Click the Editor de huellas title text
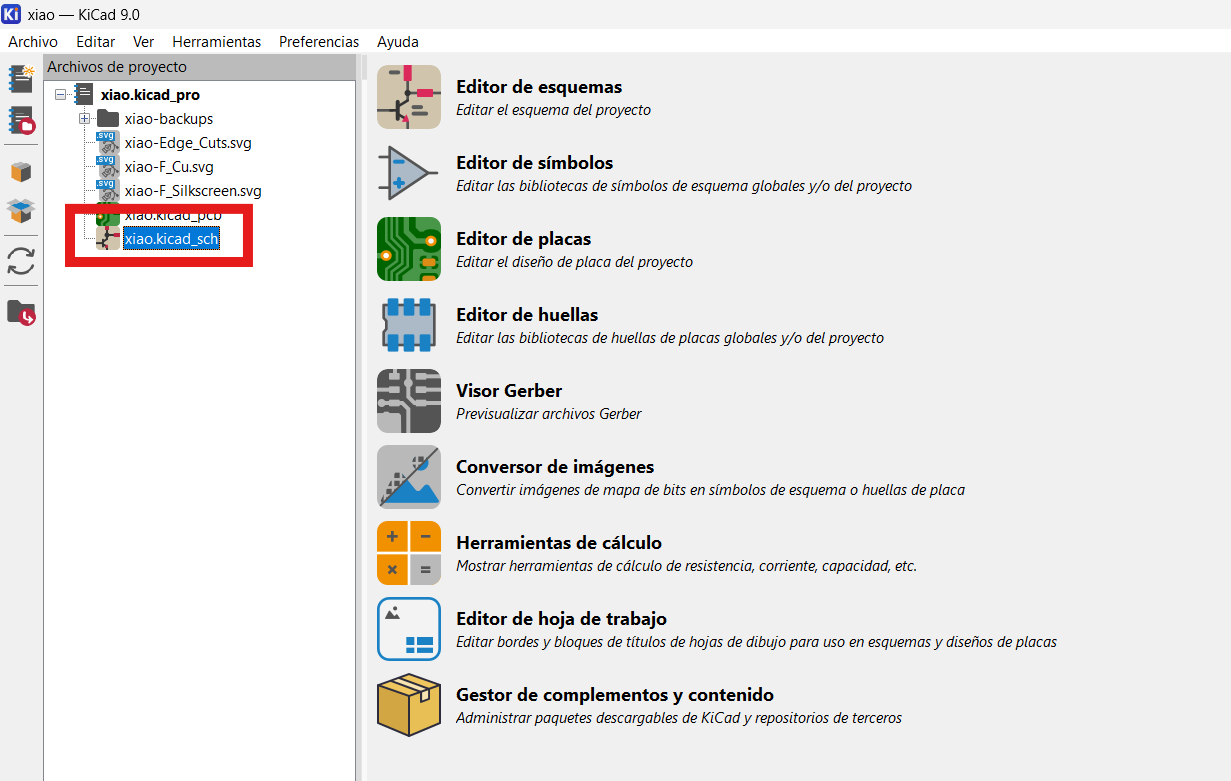The width and height of the screenshot is (1231, 781). (527, 315)
